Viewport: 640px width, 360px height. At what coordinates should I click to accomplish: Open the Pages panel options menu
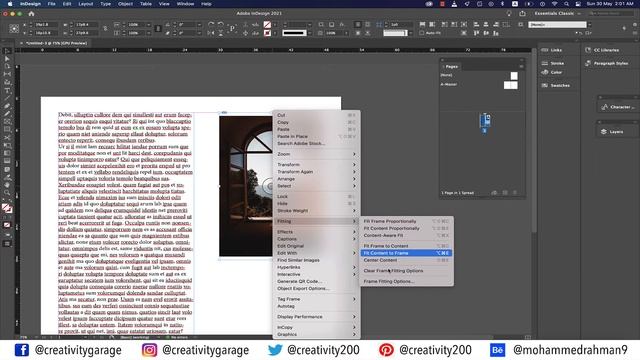coord(521,66)
